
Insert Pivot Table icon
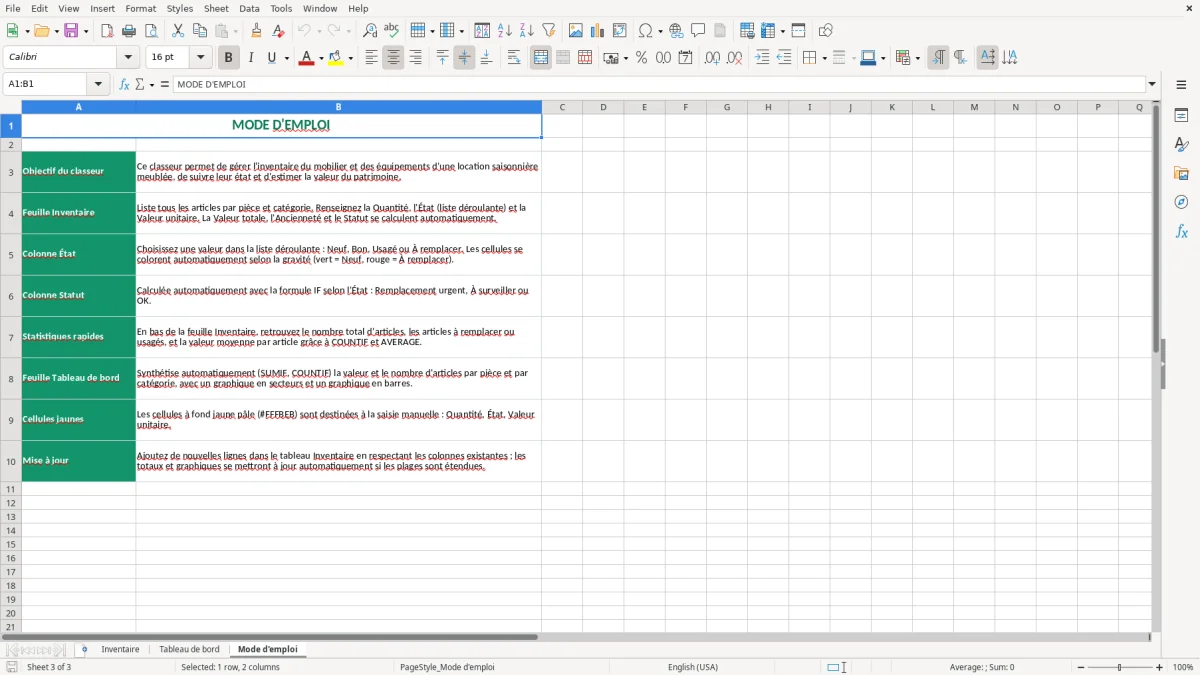tap(620, 31)
